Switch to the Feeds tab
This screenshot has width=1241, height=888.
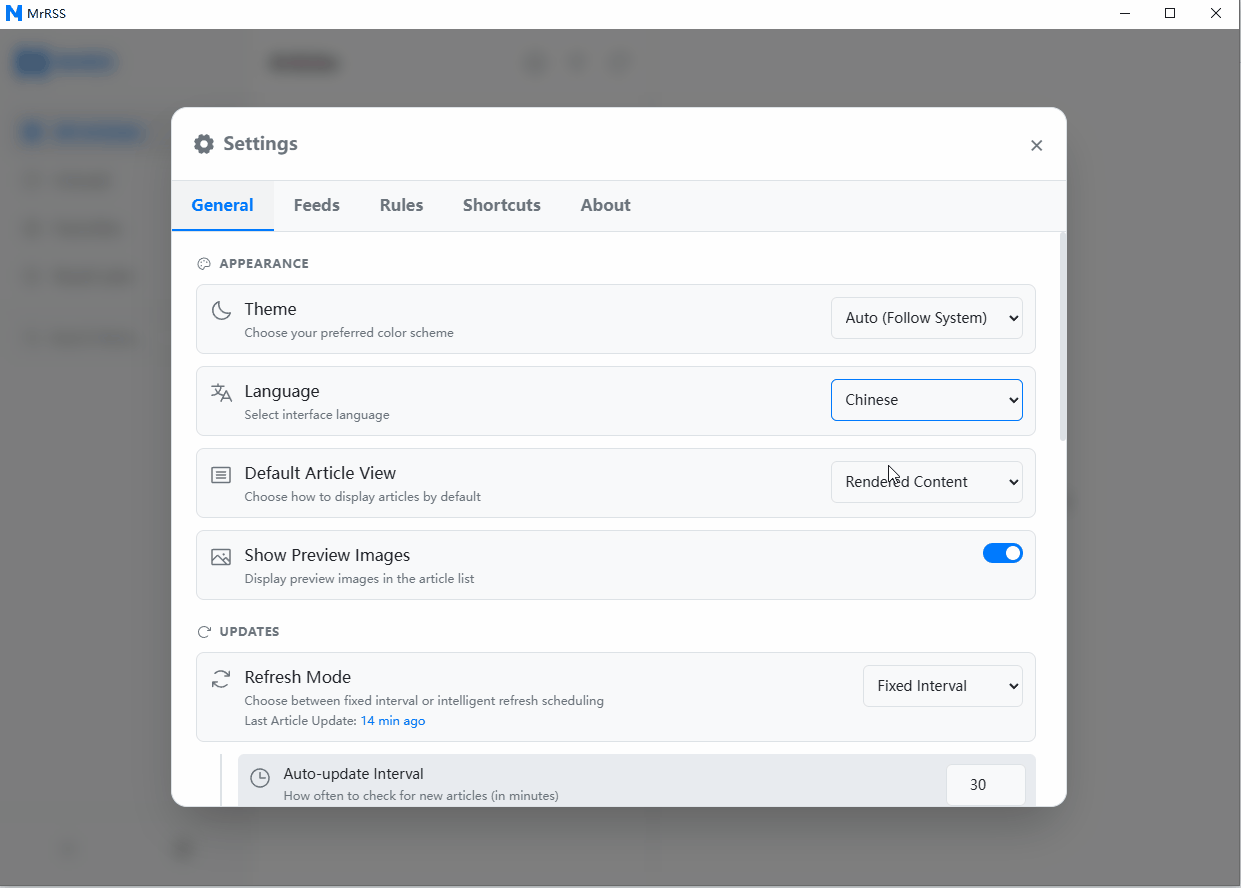tap(316, 205)
